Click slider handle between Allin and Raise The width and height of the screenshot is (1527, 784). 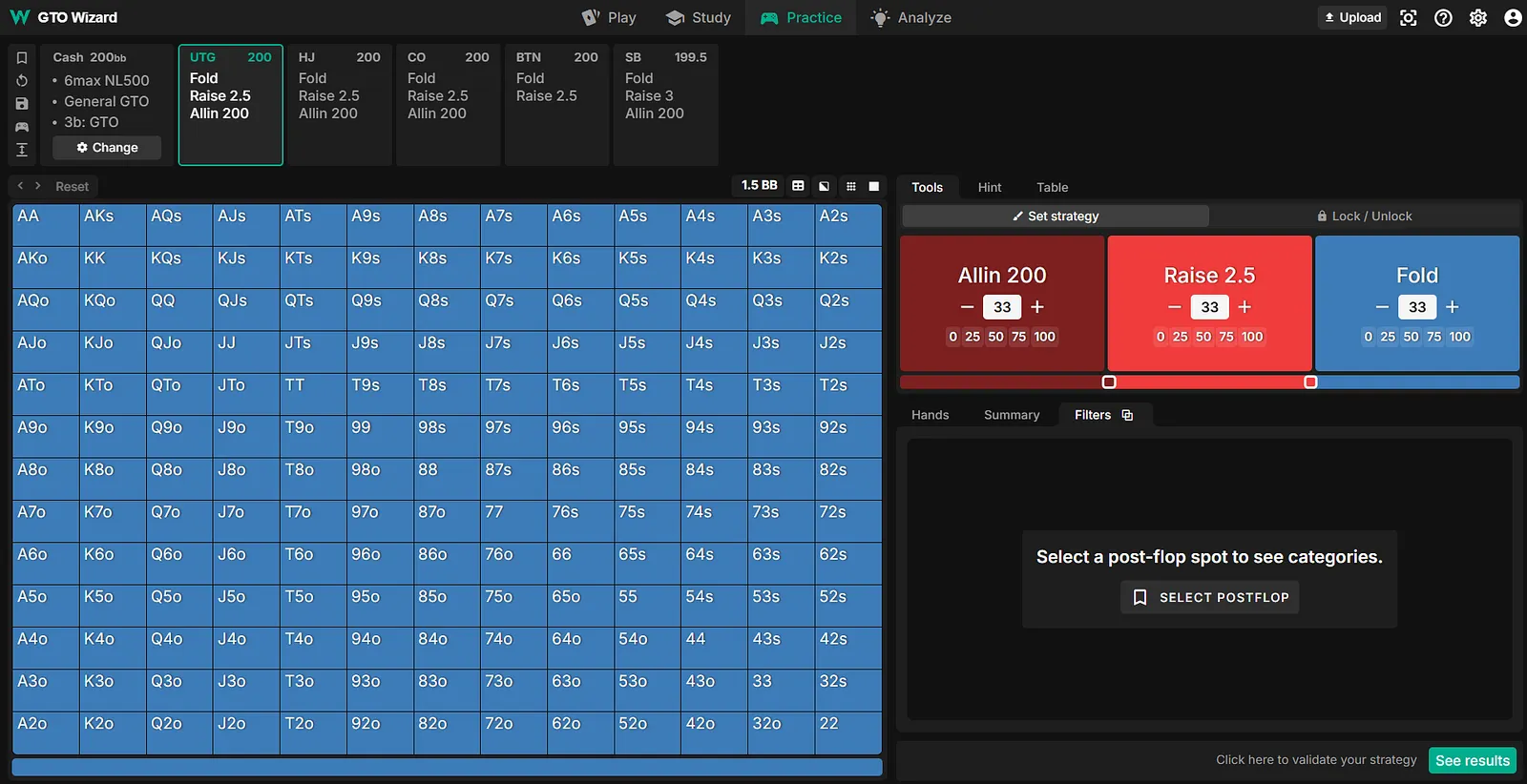(x=1109, y=382)
